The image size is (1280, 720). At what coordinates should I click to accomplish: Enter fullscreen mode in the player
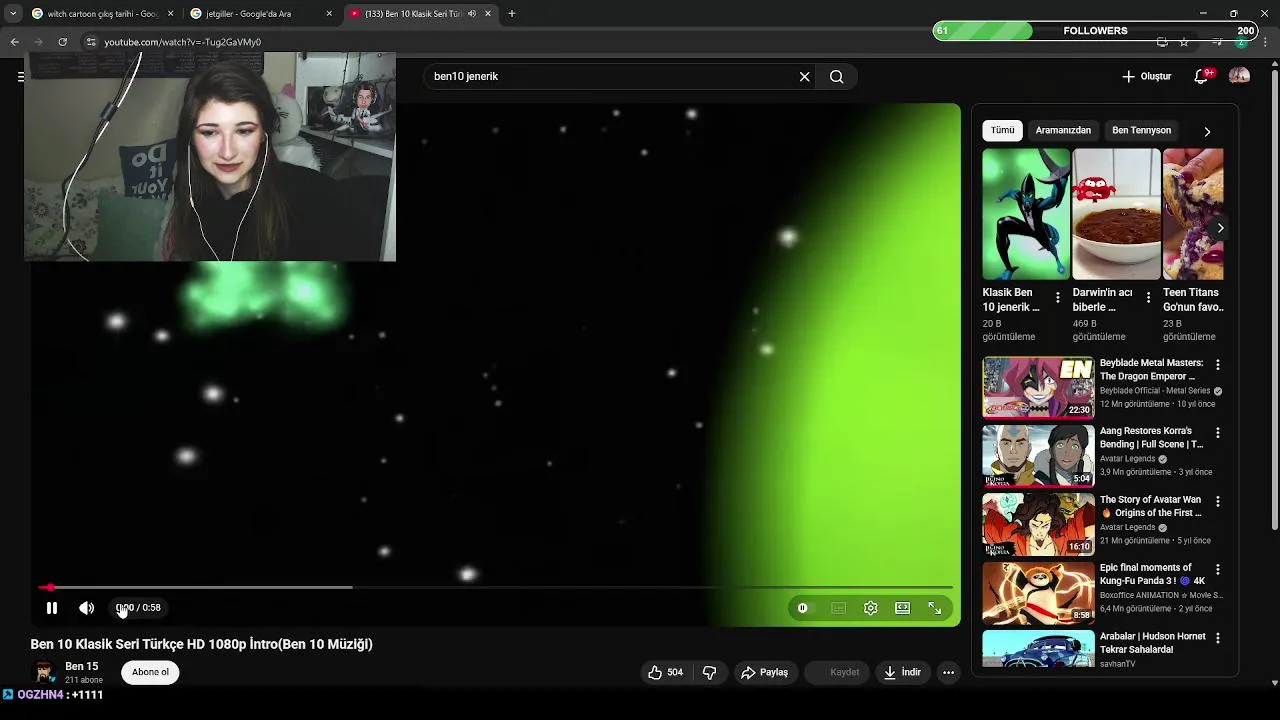pyautogui.click(x=935, y=608)
